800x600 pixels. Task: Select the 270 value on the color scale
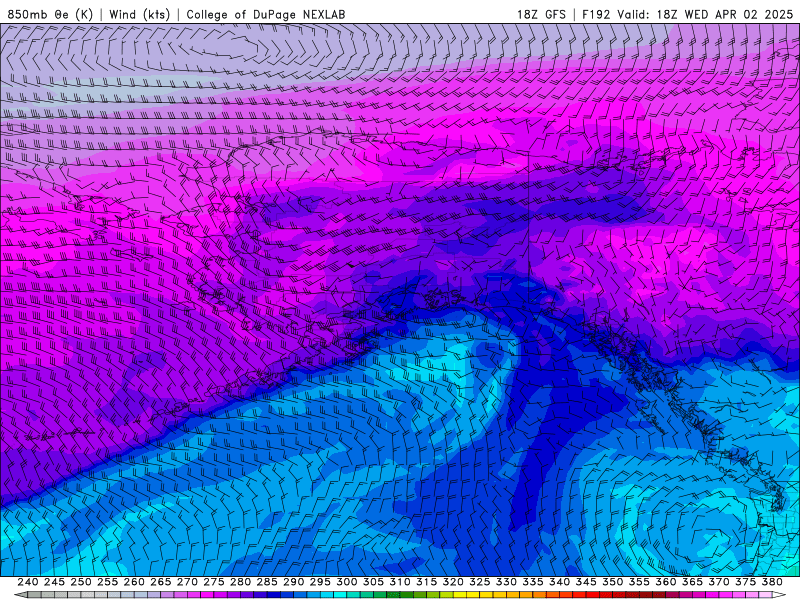[x=187, y=582]
